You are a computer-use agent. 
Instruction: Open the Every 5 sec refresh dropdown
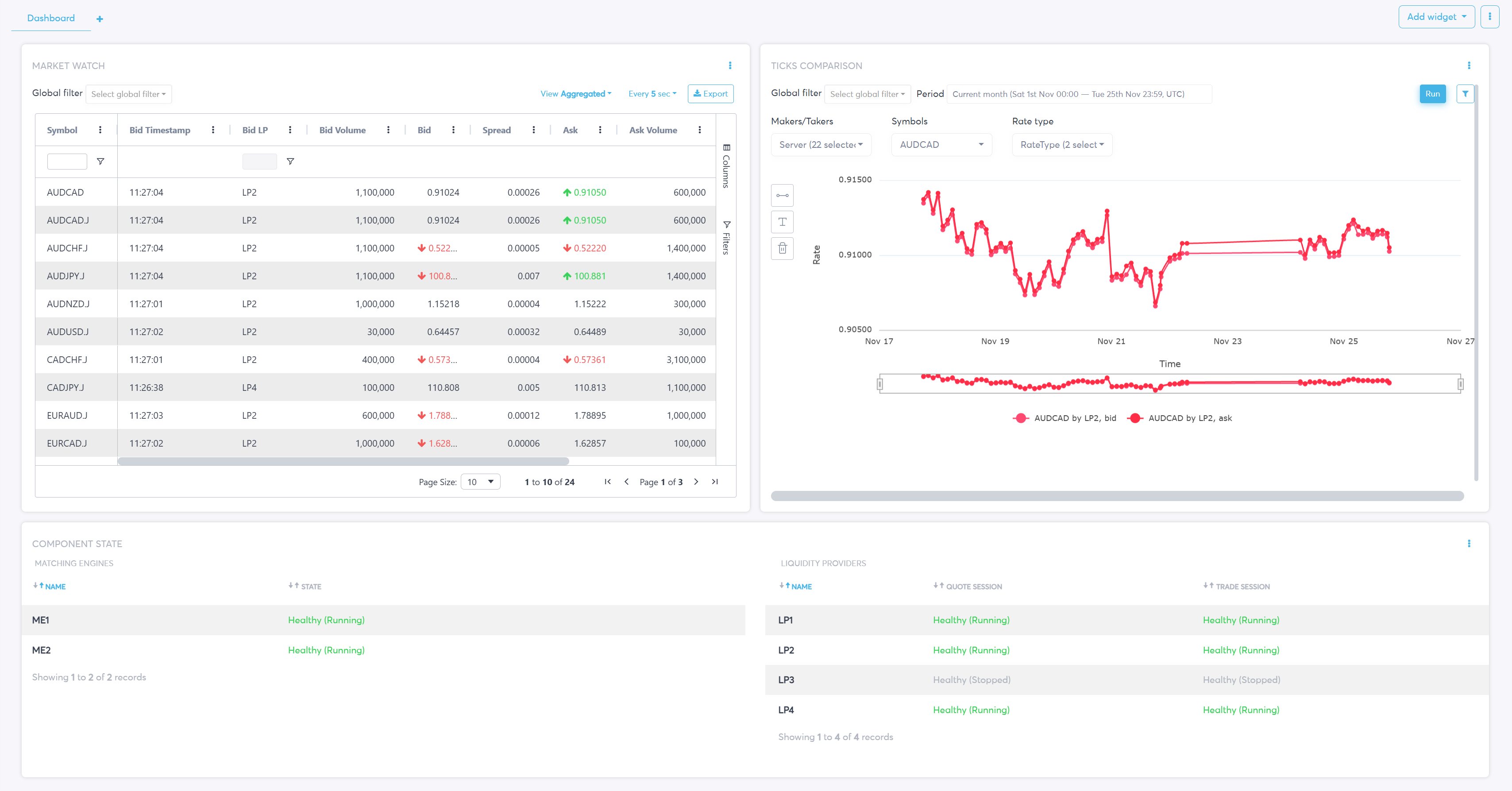pos(652,94)
